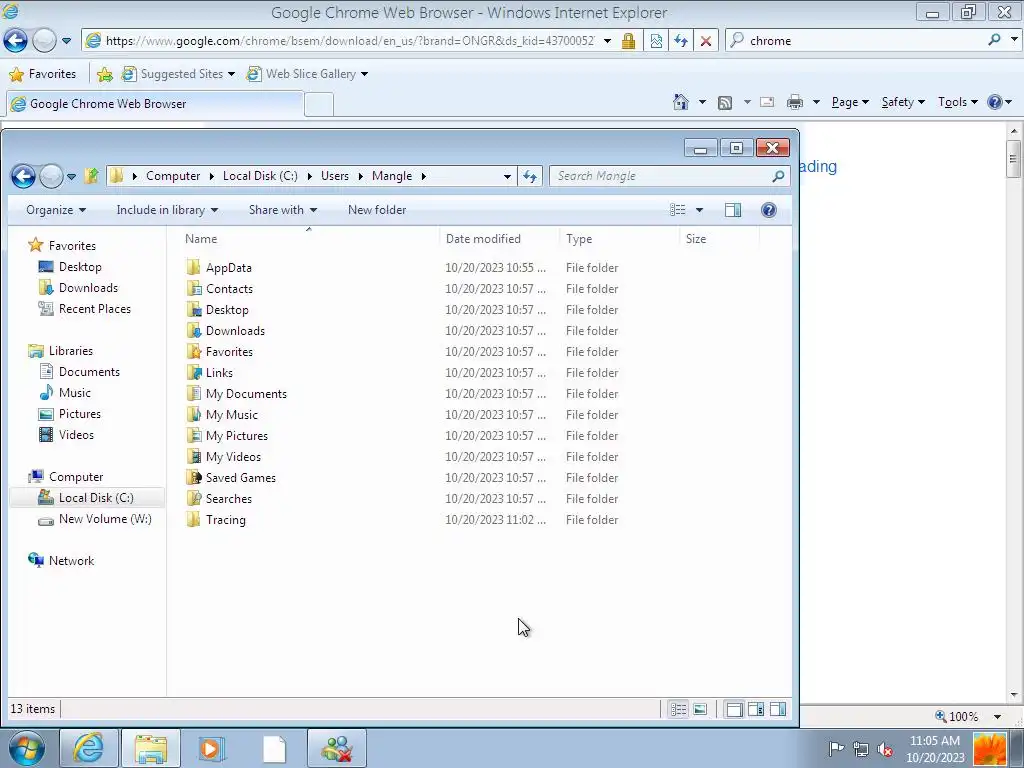
Task: Click the blank document taskbar icon
Action: pyautogui.click(x=274, y=748)
